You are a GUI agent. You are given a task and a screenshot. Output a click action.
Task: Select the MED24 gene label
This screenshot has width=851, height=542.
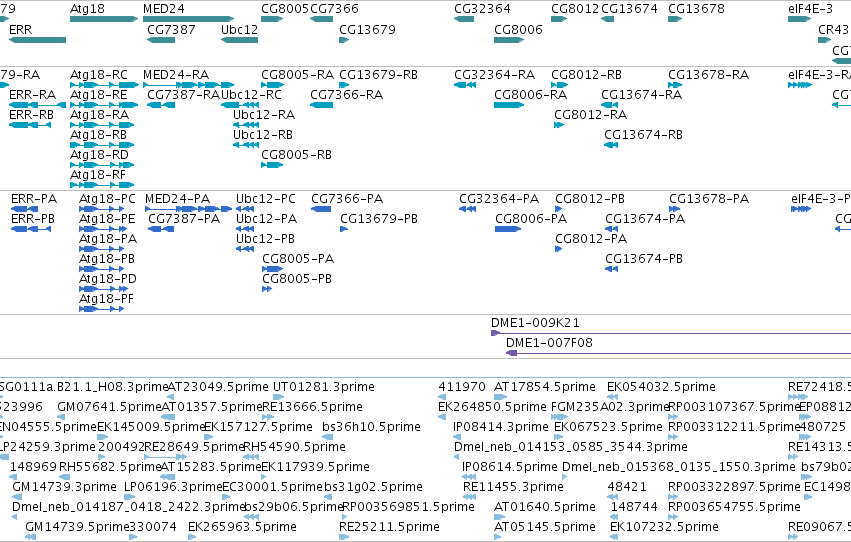coord(163,9)
